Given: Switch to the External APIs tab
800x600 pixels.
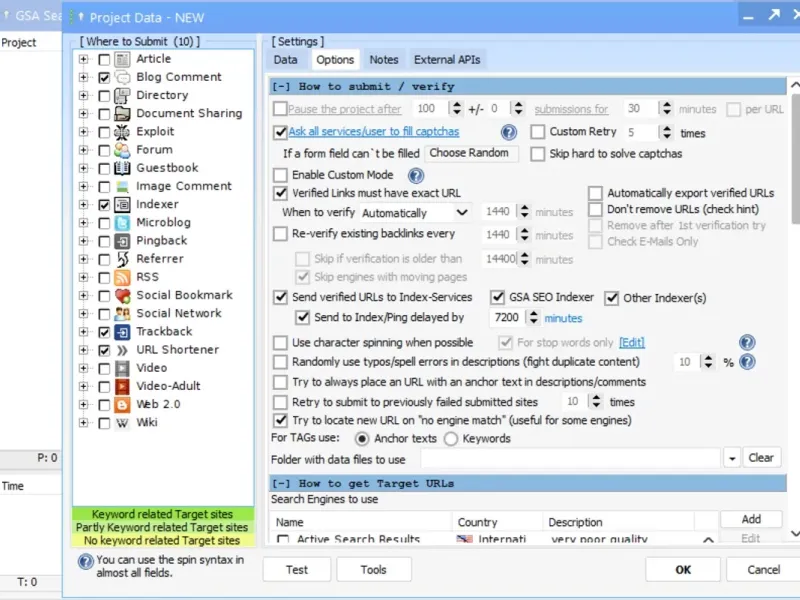Looking at the screenshot, I should point(447,60).
